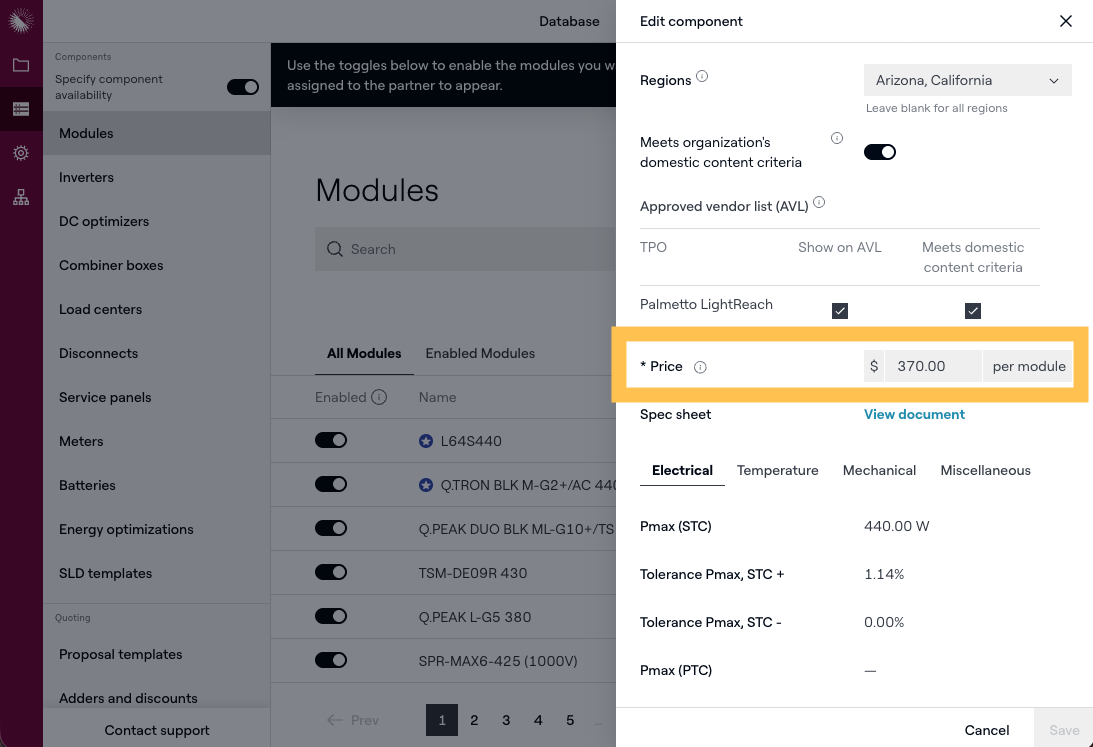
Task: Click the Enabled column info icon
Action: coord(379,397)
